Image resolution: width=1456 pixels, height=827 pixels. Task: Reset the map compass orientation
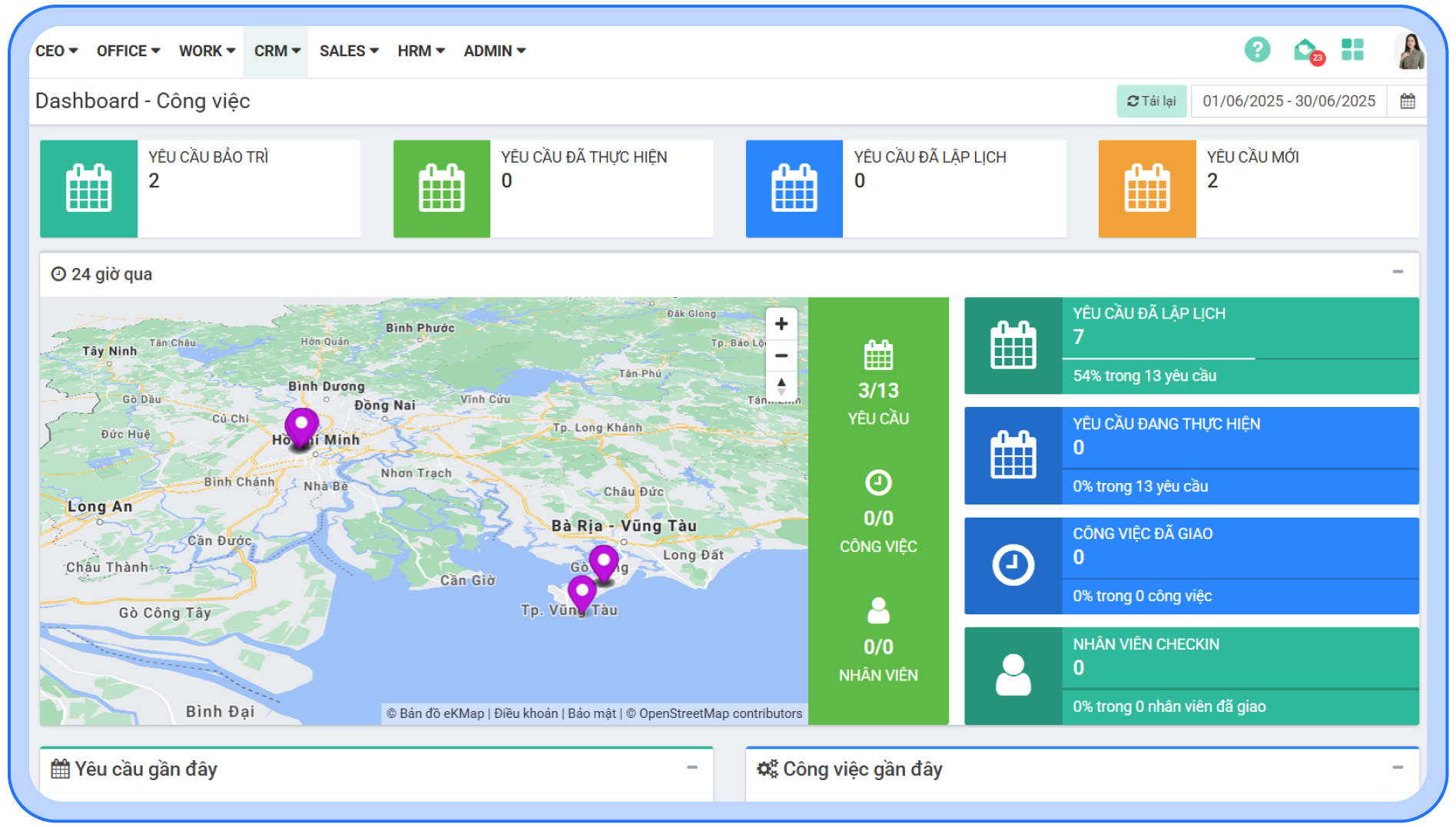coord(781,385)
